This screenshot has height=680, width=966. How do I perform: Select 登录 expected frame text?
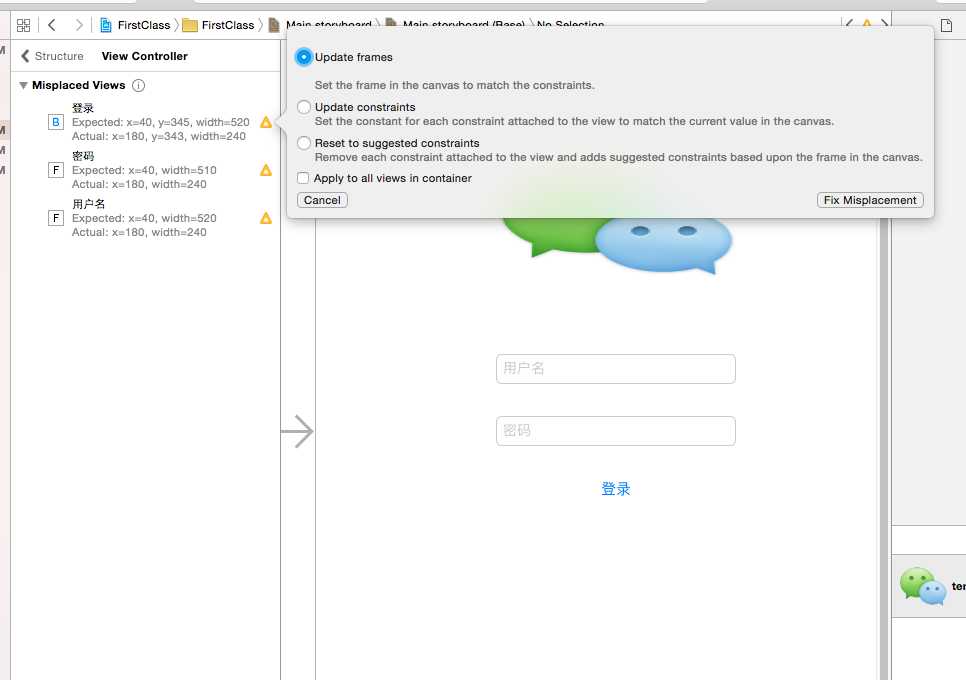161,122
